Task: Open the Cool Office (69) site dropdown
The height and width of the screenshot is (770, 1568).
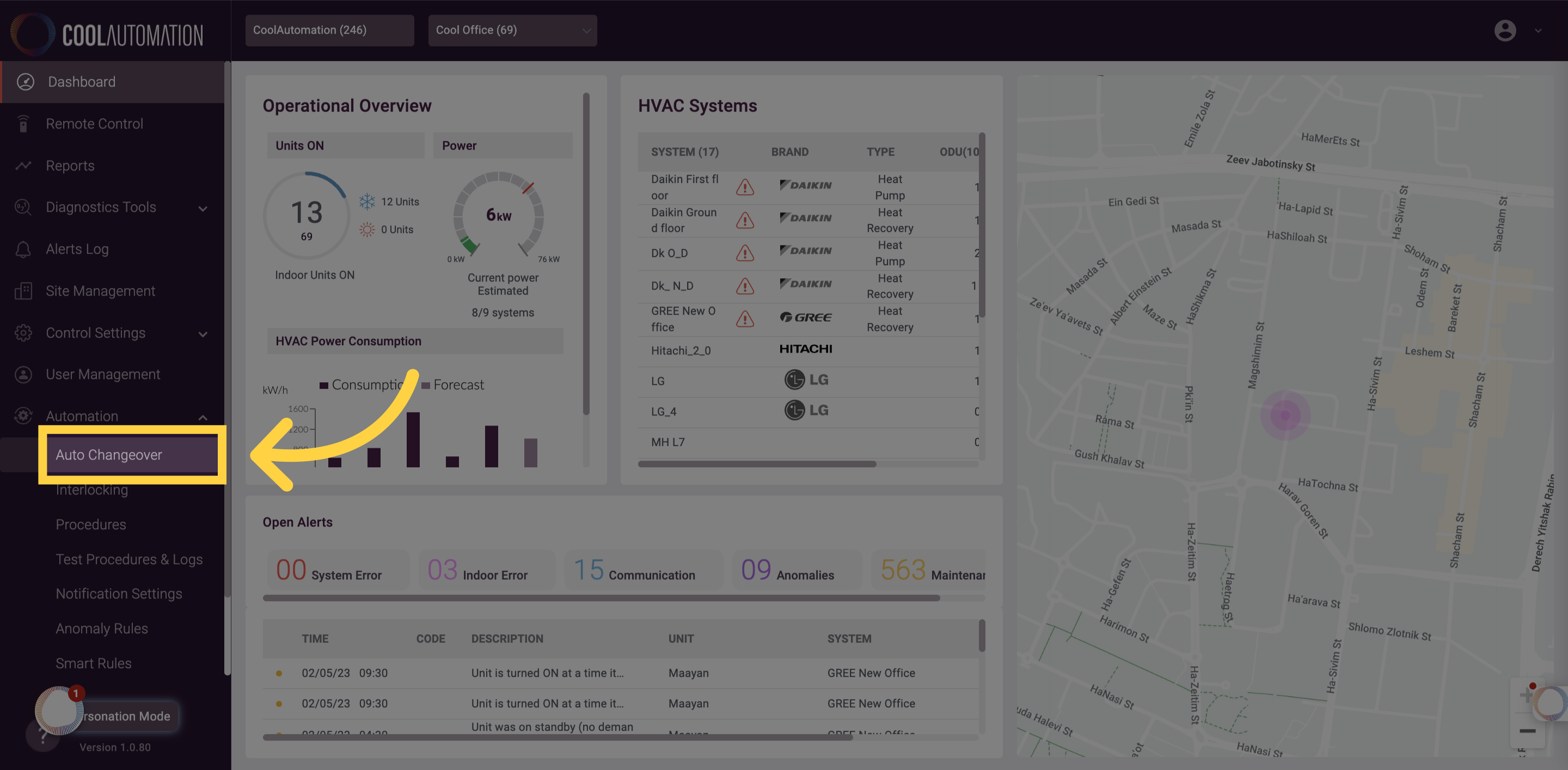Action: pyautogui.click(x=512, y=30)
